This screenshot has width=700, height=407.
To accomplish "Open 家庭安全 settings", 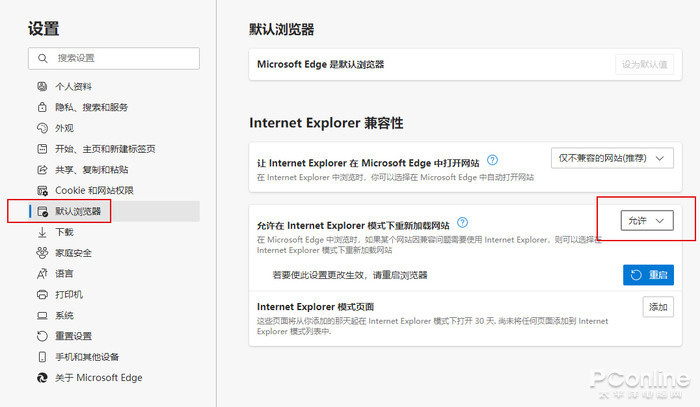I will tap(73, 253).
